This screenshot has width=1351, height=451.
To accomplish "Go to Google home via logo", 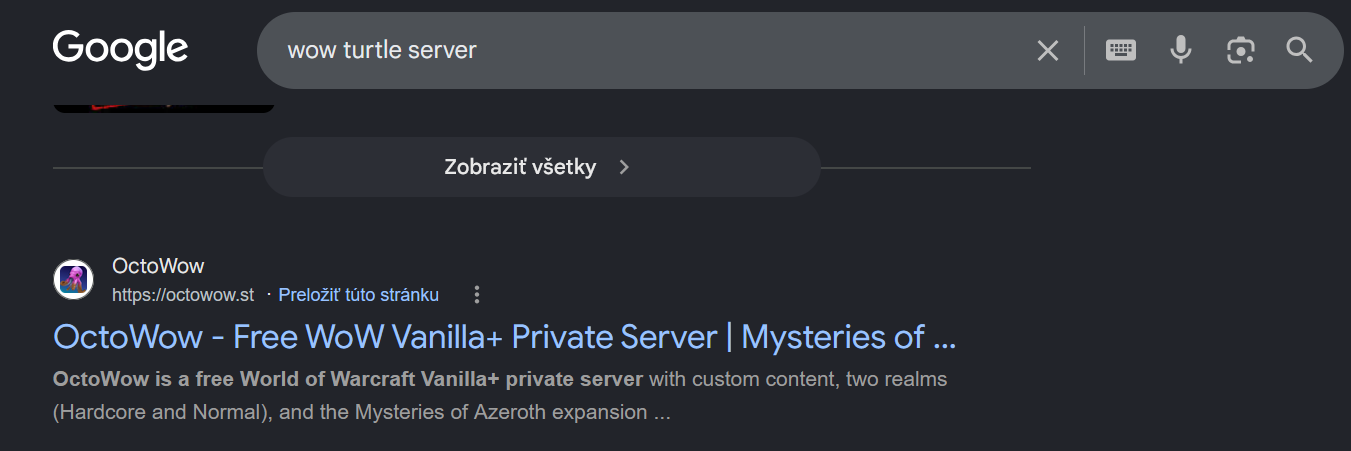I will coord(120,49).
